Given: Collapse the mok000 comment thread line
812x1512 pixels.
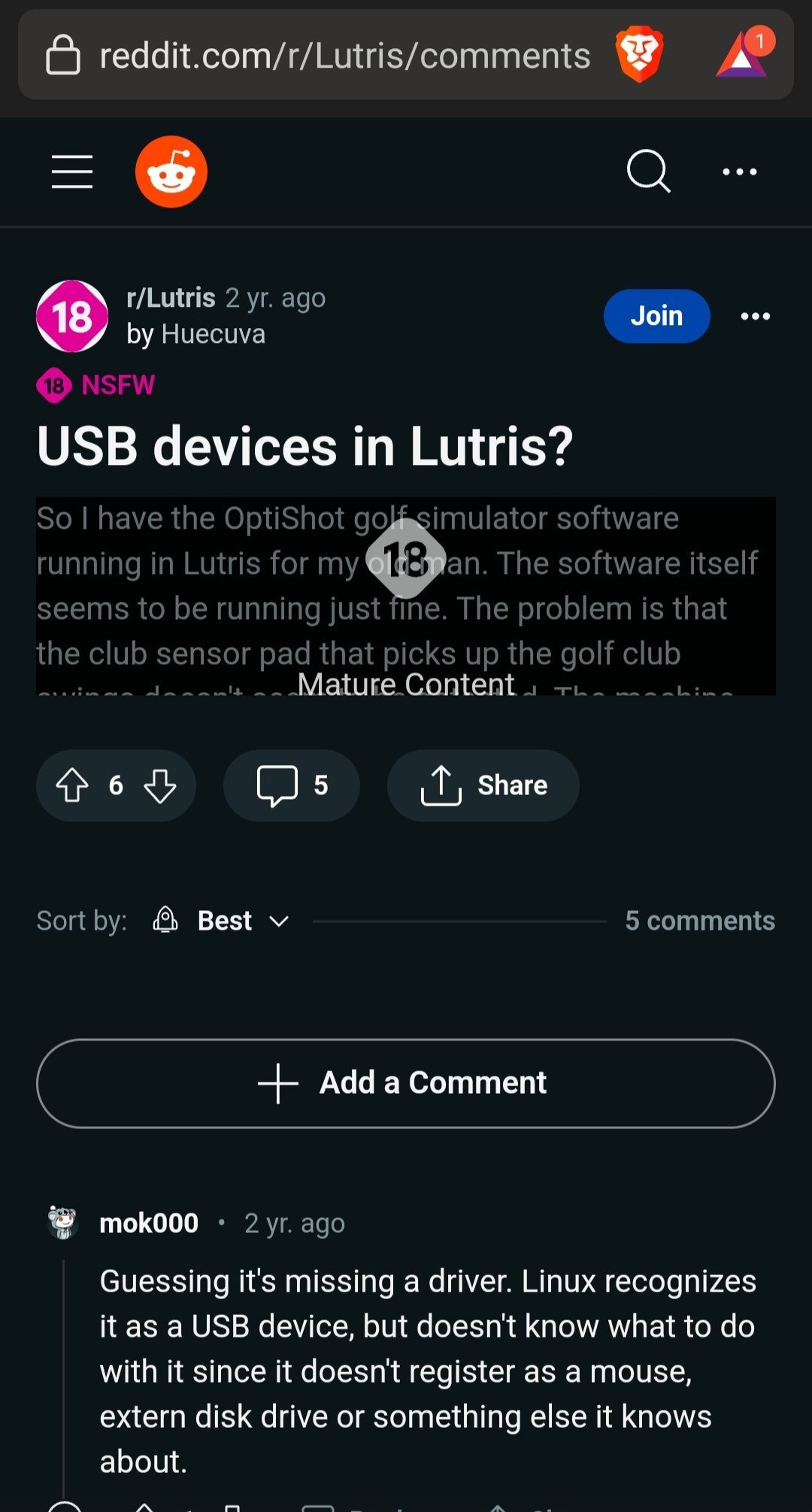Looking at the screenshot, I should (64, 1377).
